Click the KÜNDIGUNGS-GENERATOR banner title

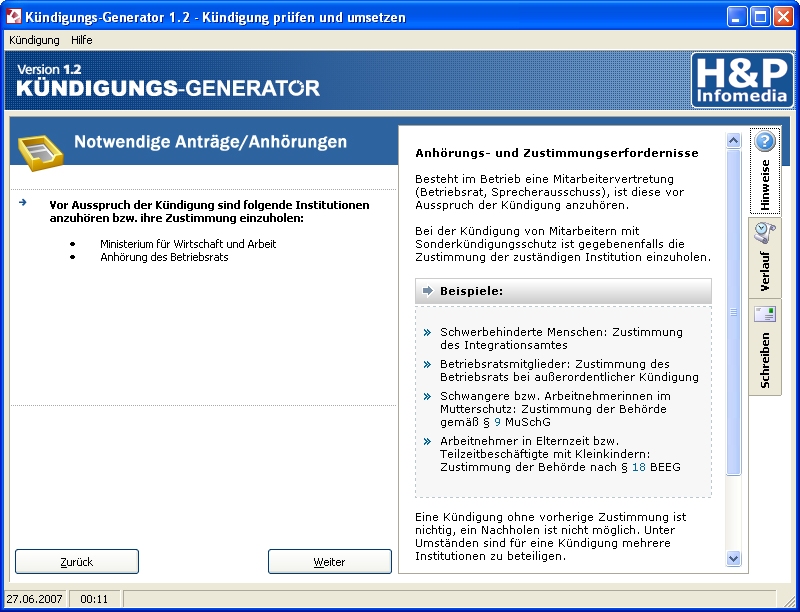point(168,88)
